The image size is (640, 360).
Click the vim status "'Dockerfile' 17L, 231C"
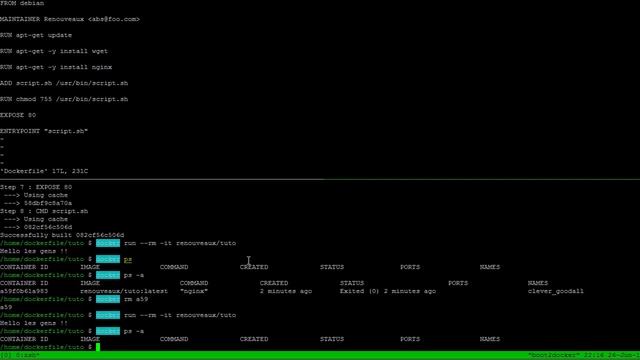point(44,171)
